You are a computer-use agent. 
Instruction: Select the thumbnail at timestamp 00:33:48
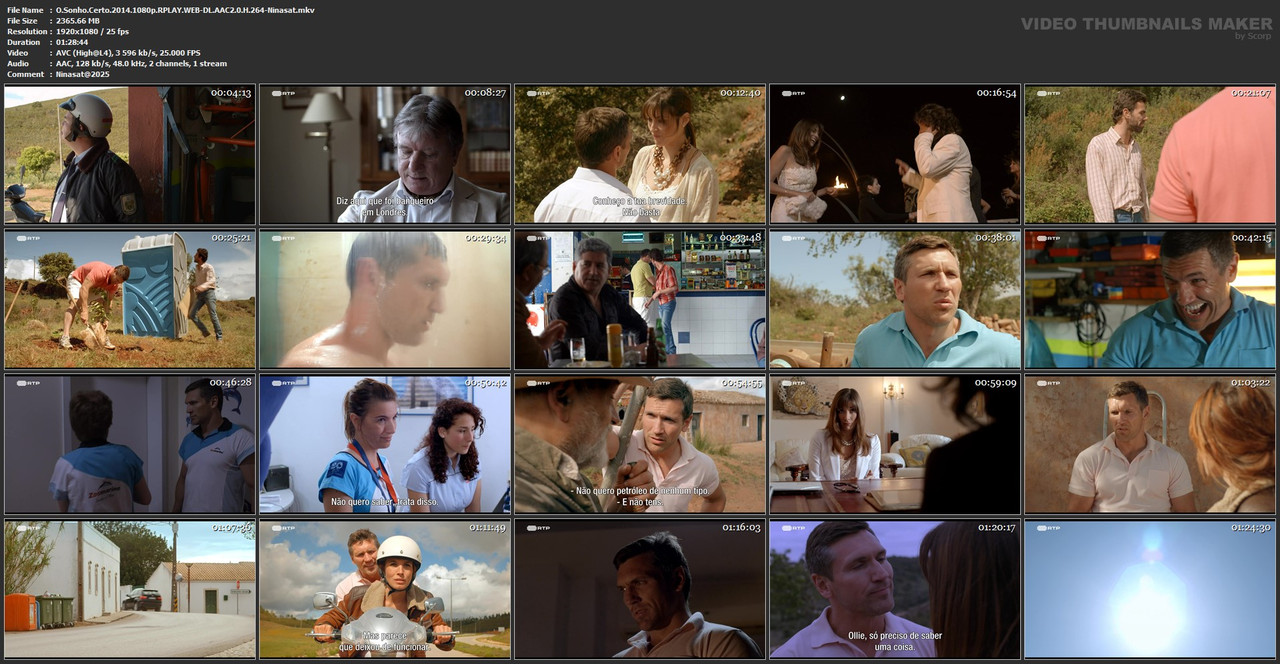coord(640,300)
